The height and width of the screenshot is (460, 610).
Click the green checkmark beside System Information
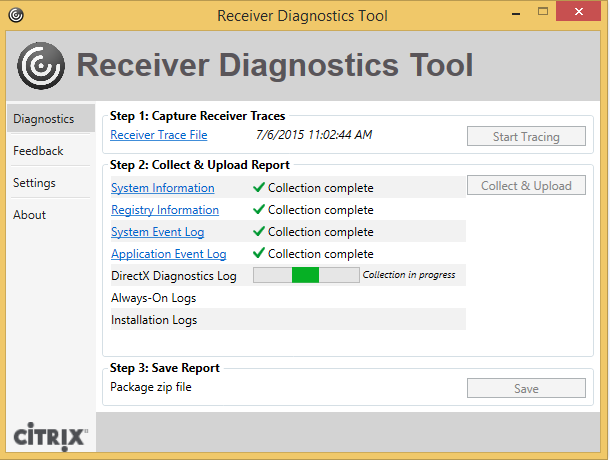coord(259,187)
